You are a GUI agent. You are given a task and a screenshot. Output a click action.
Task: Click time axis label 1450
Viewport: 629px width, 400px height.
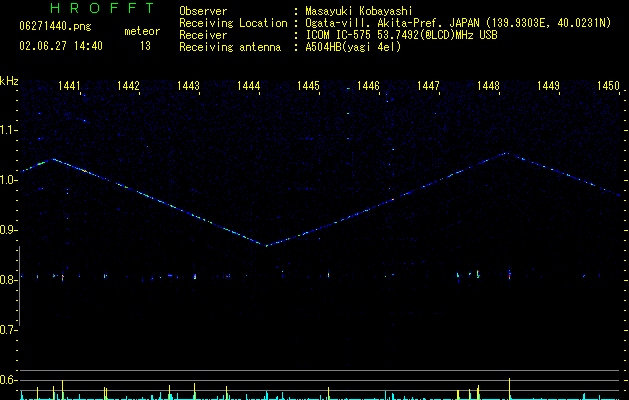(x=608, y=86)
